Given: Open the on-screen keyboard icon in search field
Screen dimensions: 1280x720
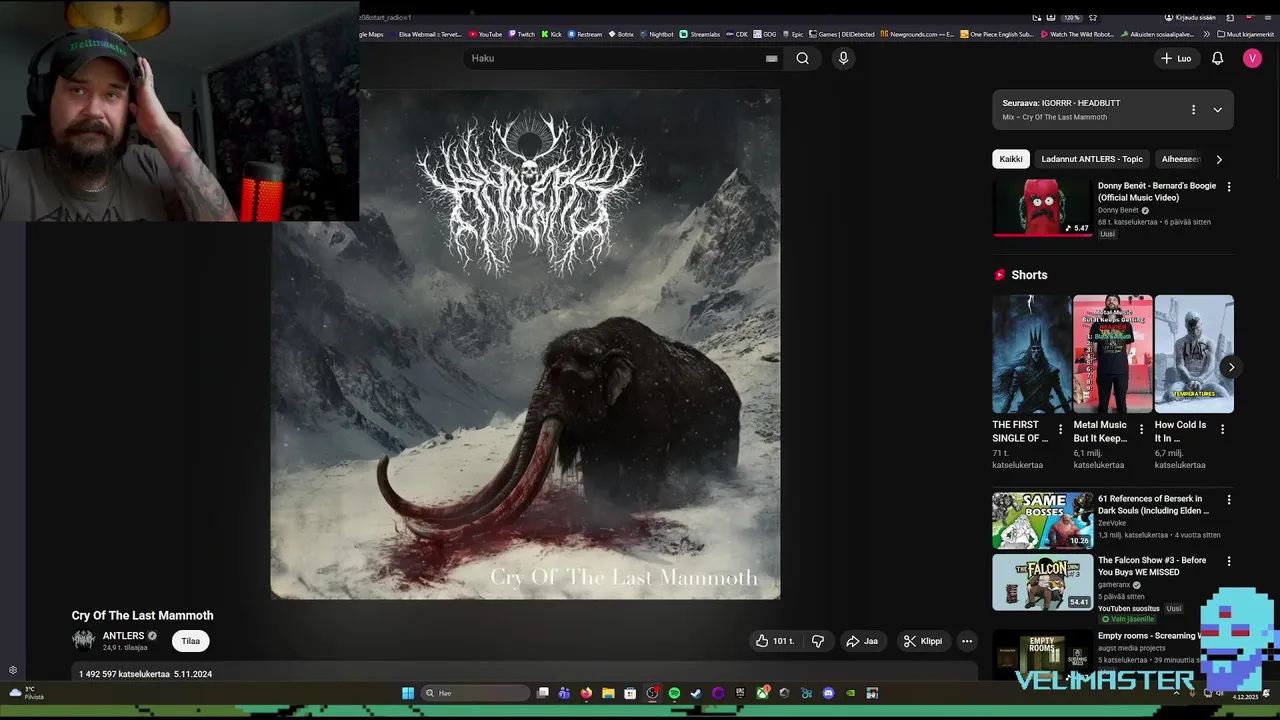Looking at the screenshot, I should [x=771, y=58].
